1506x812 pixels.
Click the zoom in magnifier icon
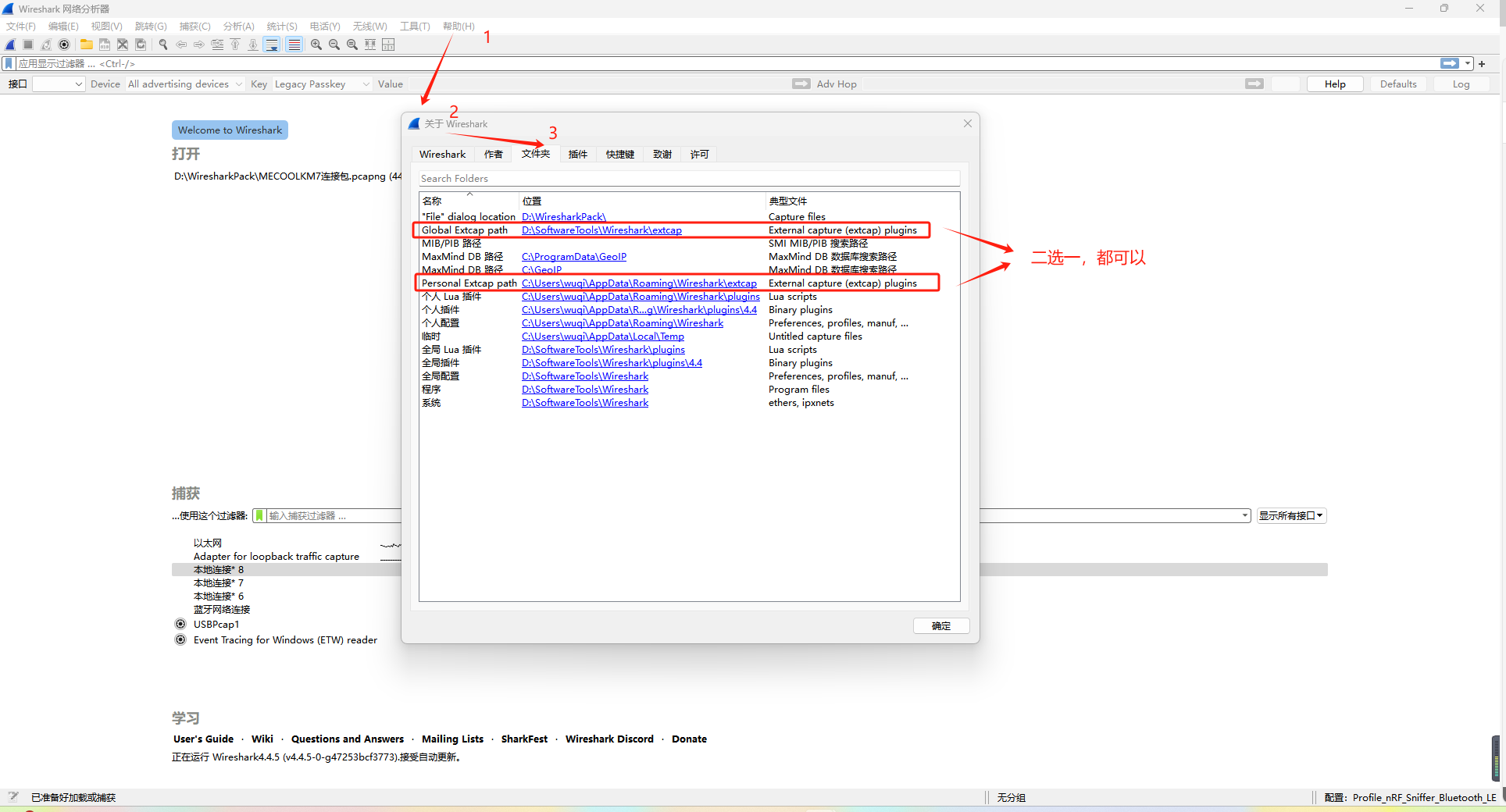tap(316, 45)
